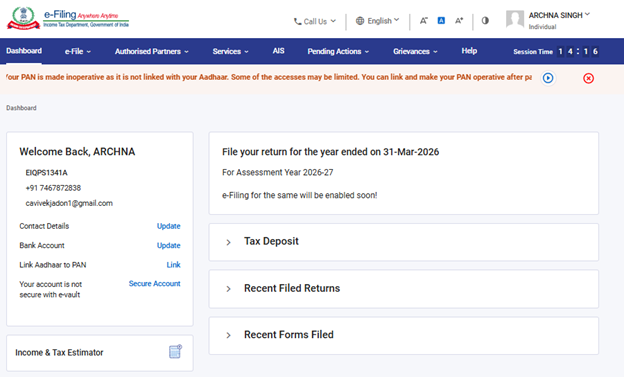Screen dimensions: 624x377
Task: Click the Secure Account link
Action: pos(154,283)
